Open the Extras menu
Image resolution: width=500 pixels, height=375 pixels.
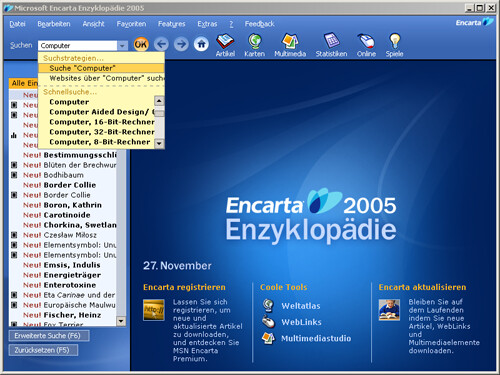tap(207, 24)
